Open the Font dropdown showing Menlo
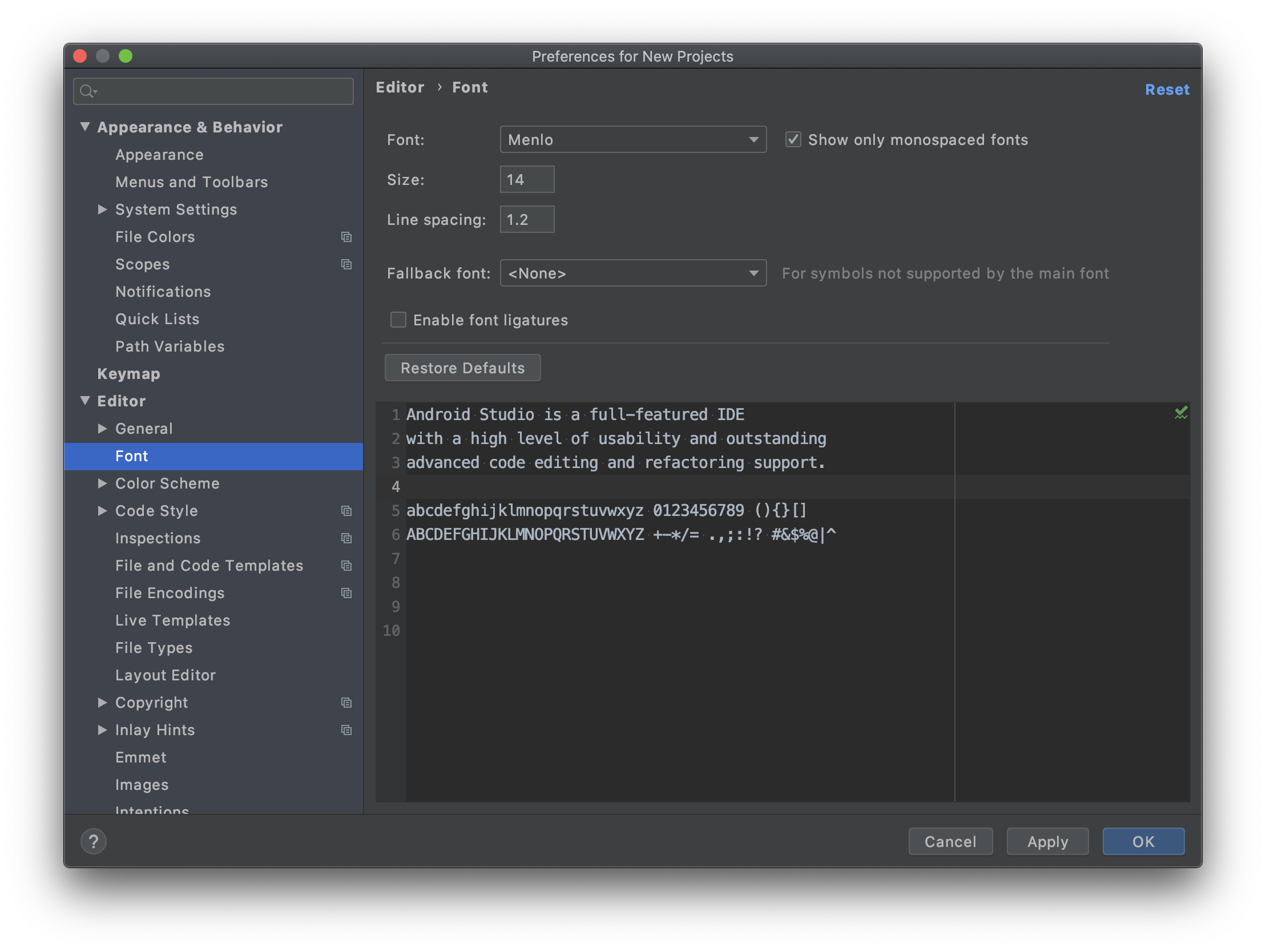 pyautogui.click(x=632, y=140)
